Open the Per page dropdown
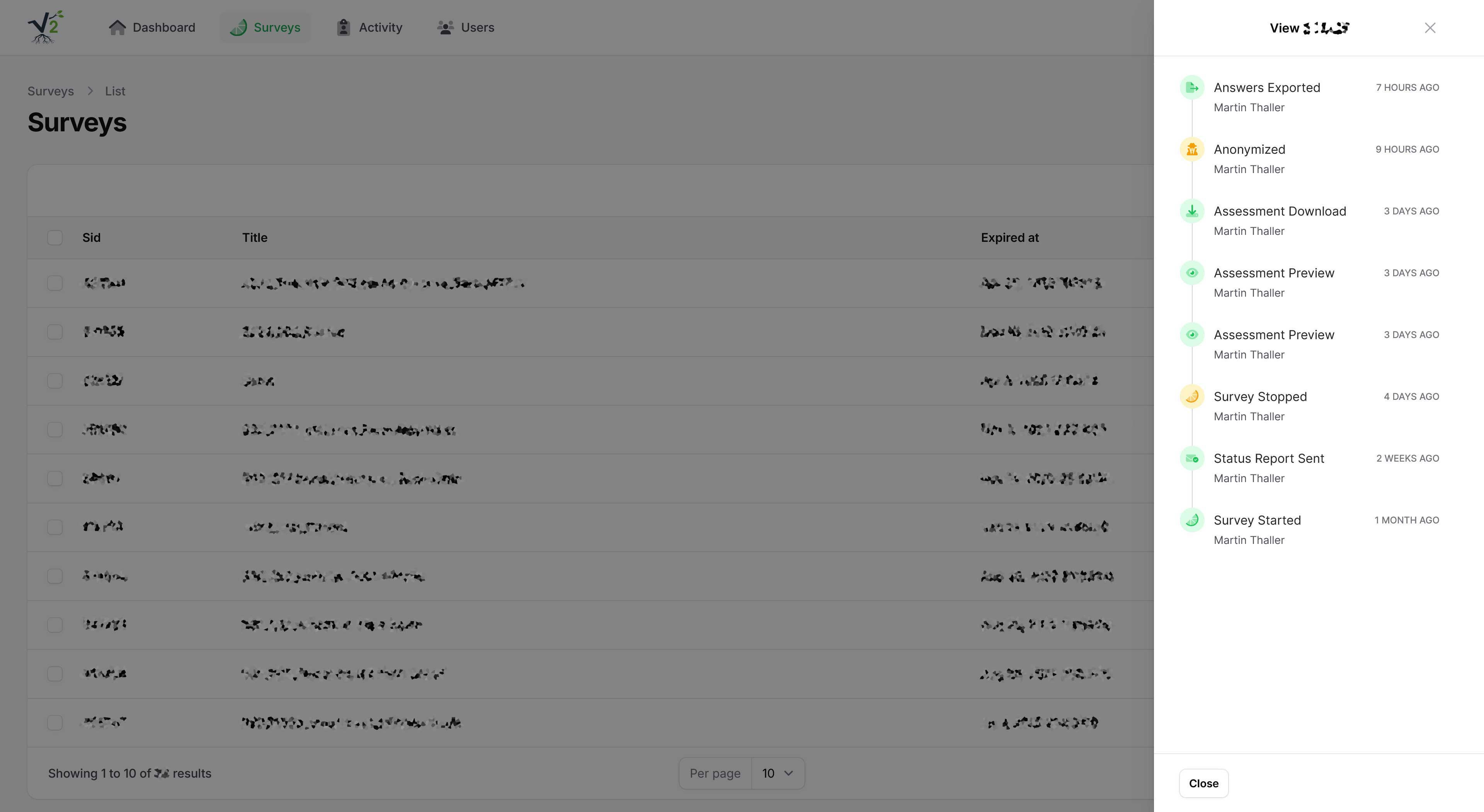Image resolution: width=1484 pixels, height=812 pixels. [778, 773]
